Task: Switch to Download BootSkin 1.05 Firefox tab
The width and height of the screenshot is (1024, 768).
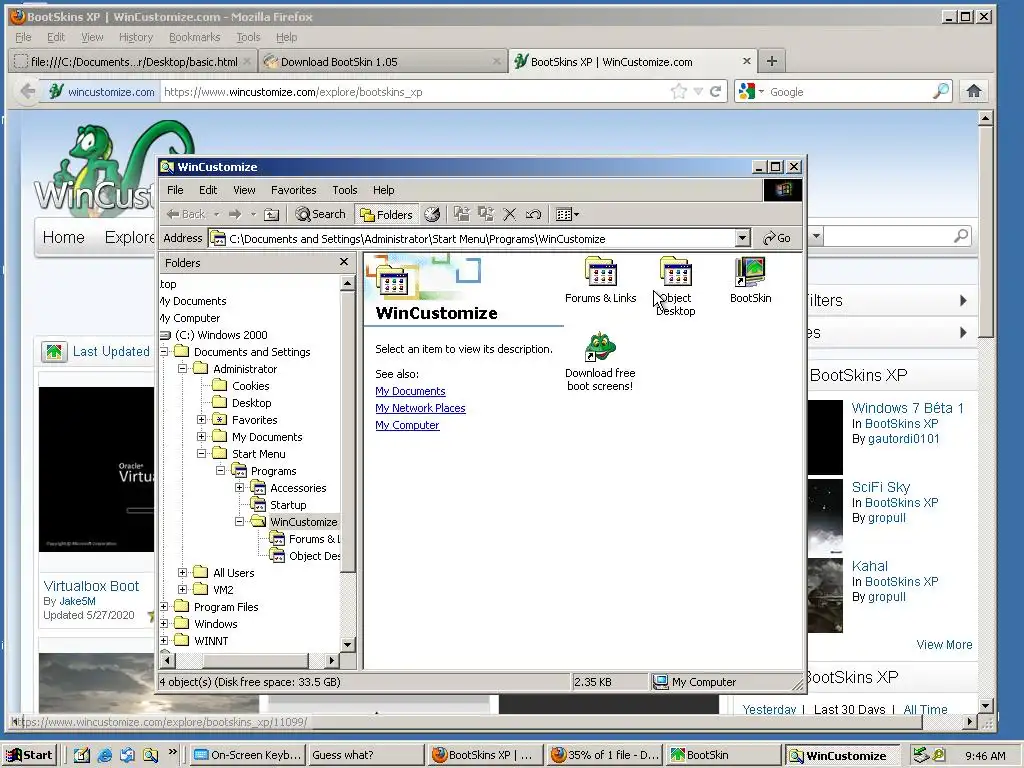Action: click(x=383, y=61)
